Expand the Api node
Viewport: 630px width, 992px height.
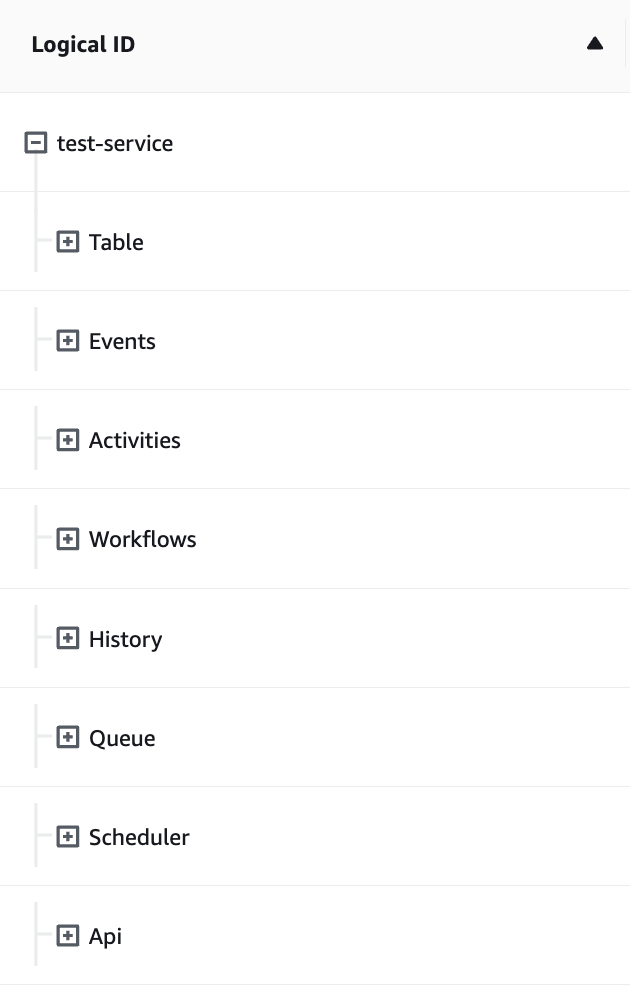click(x=67, y=936)
